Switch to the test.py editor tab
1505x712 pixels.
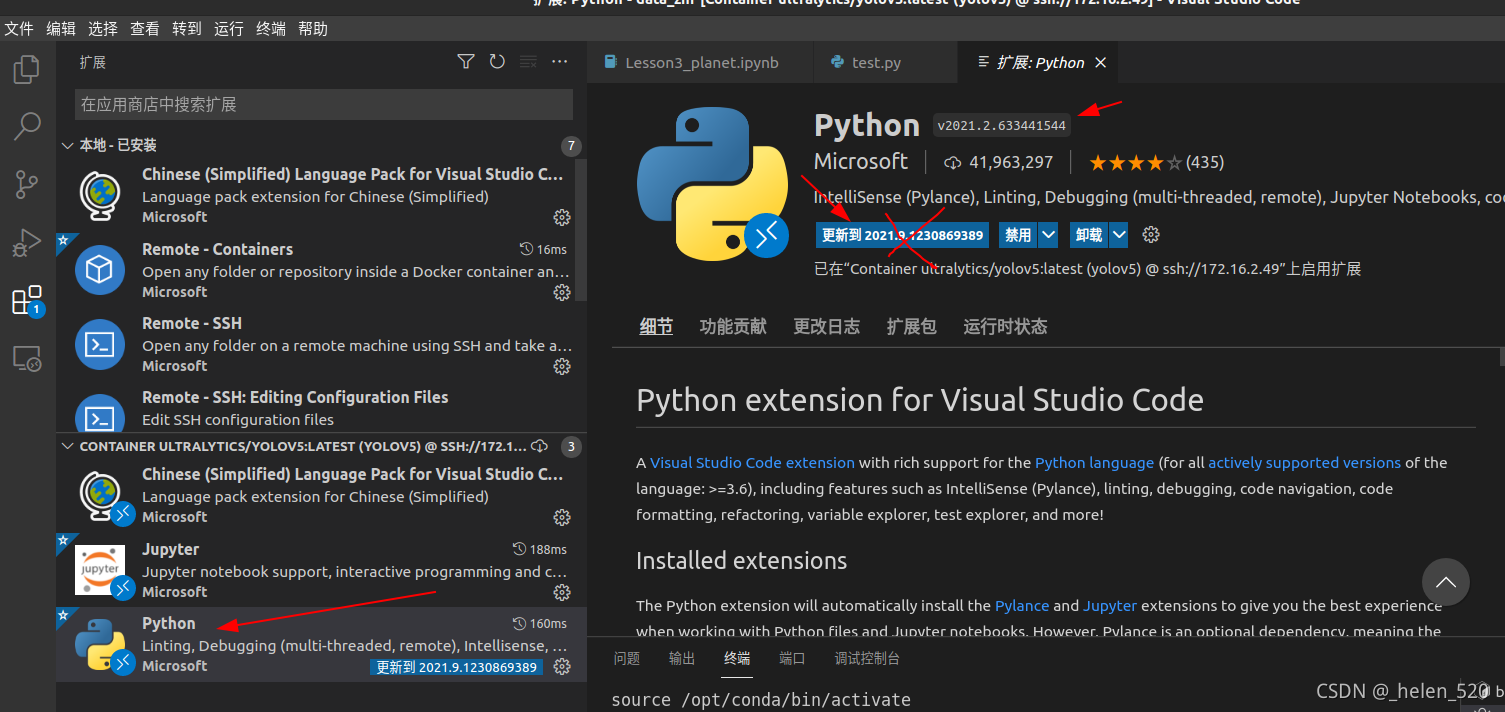tap(876, 62)
